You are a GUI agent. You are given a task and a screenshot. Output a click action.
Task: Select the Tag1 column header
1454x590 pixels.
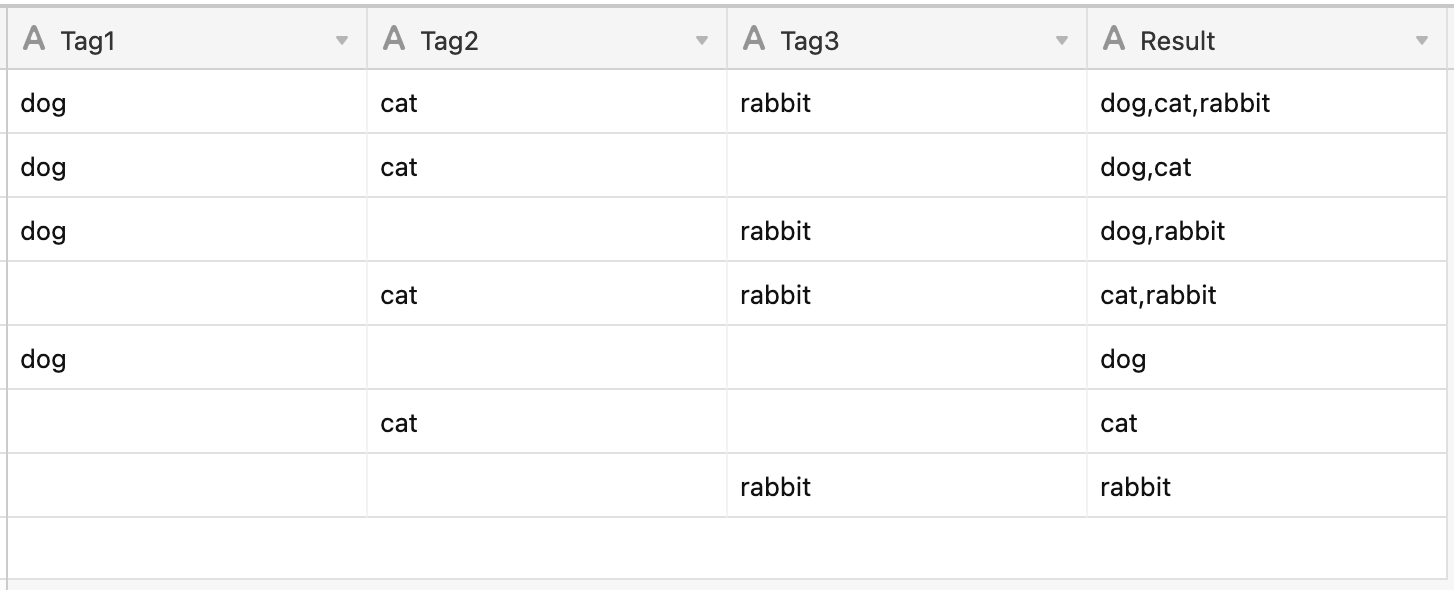click(187, 40)
